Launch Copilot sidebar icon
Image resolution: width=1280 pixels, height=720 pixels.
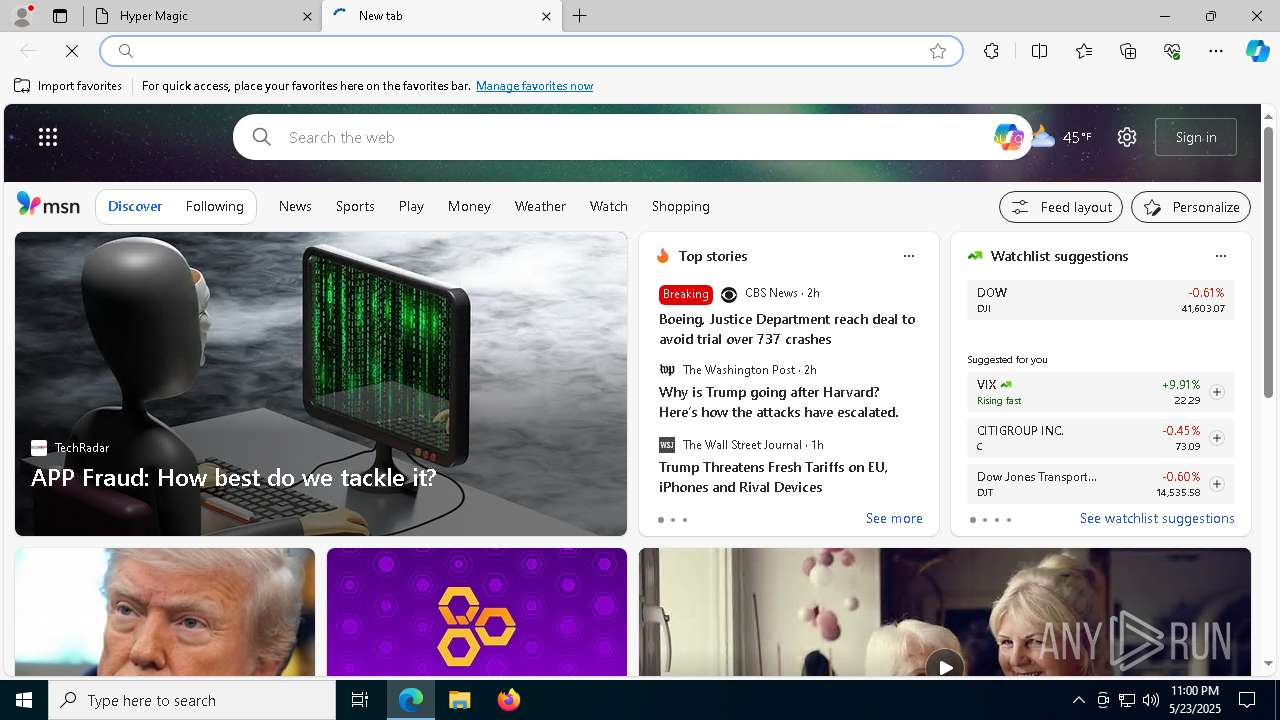(x=1257, y=51)
